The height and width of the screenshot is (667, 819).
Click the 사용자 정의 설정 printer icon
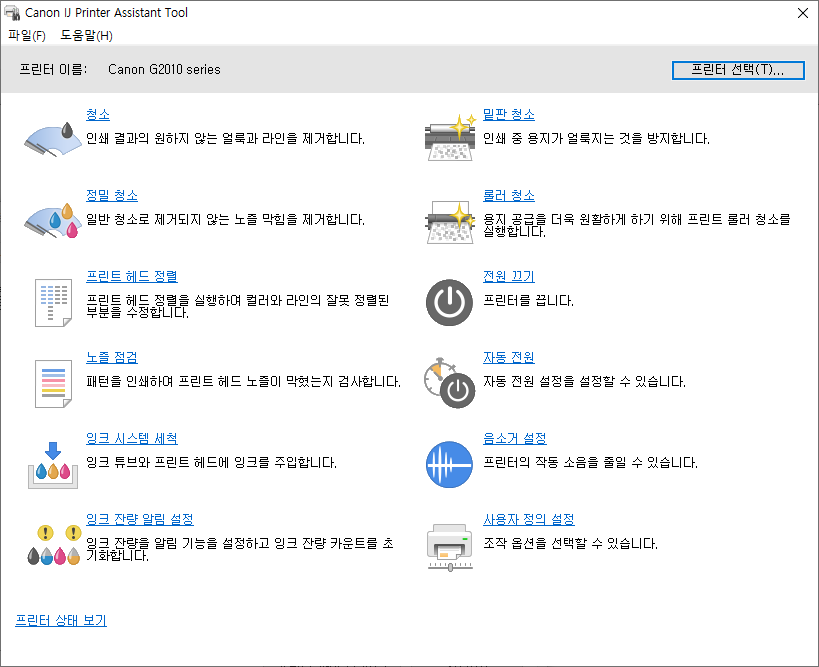coord(450,547)
